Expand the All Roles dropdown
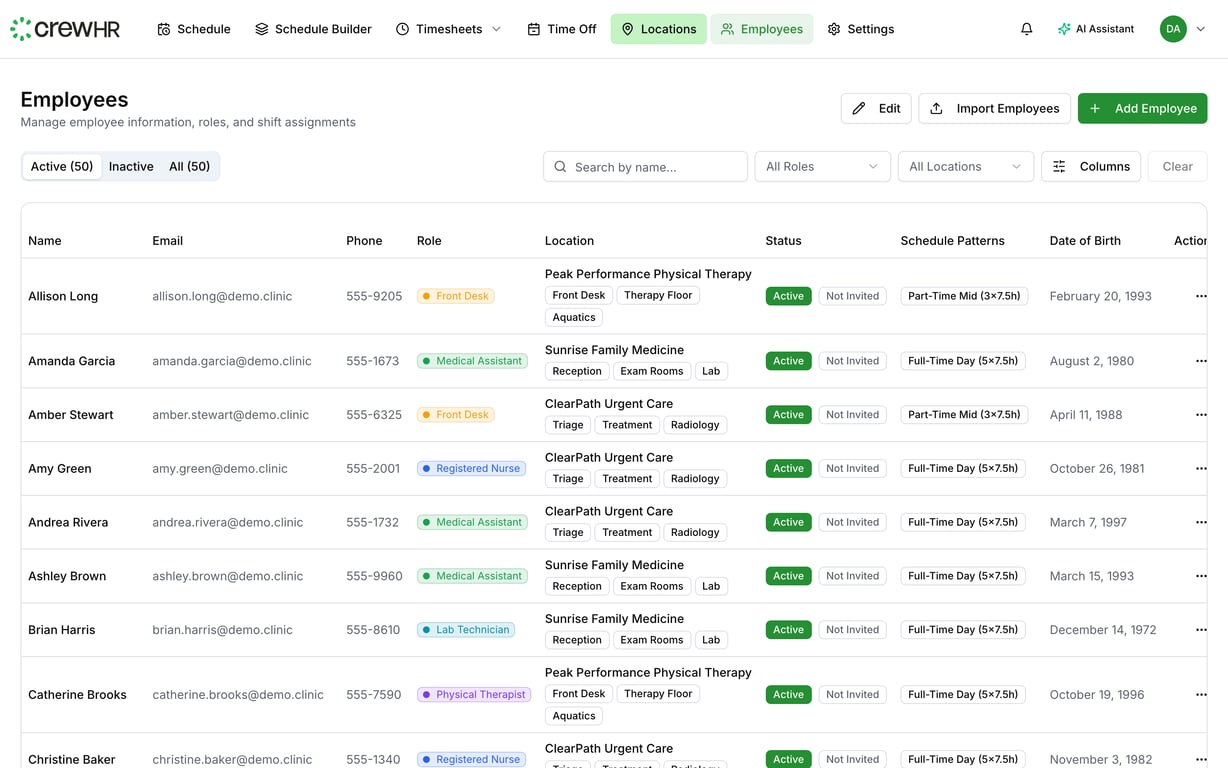Viewport: 1228px width, 768px height. pos(822,166)
